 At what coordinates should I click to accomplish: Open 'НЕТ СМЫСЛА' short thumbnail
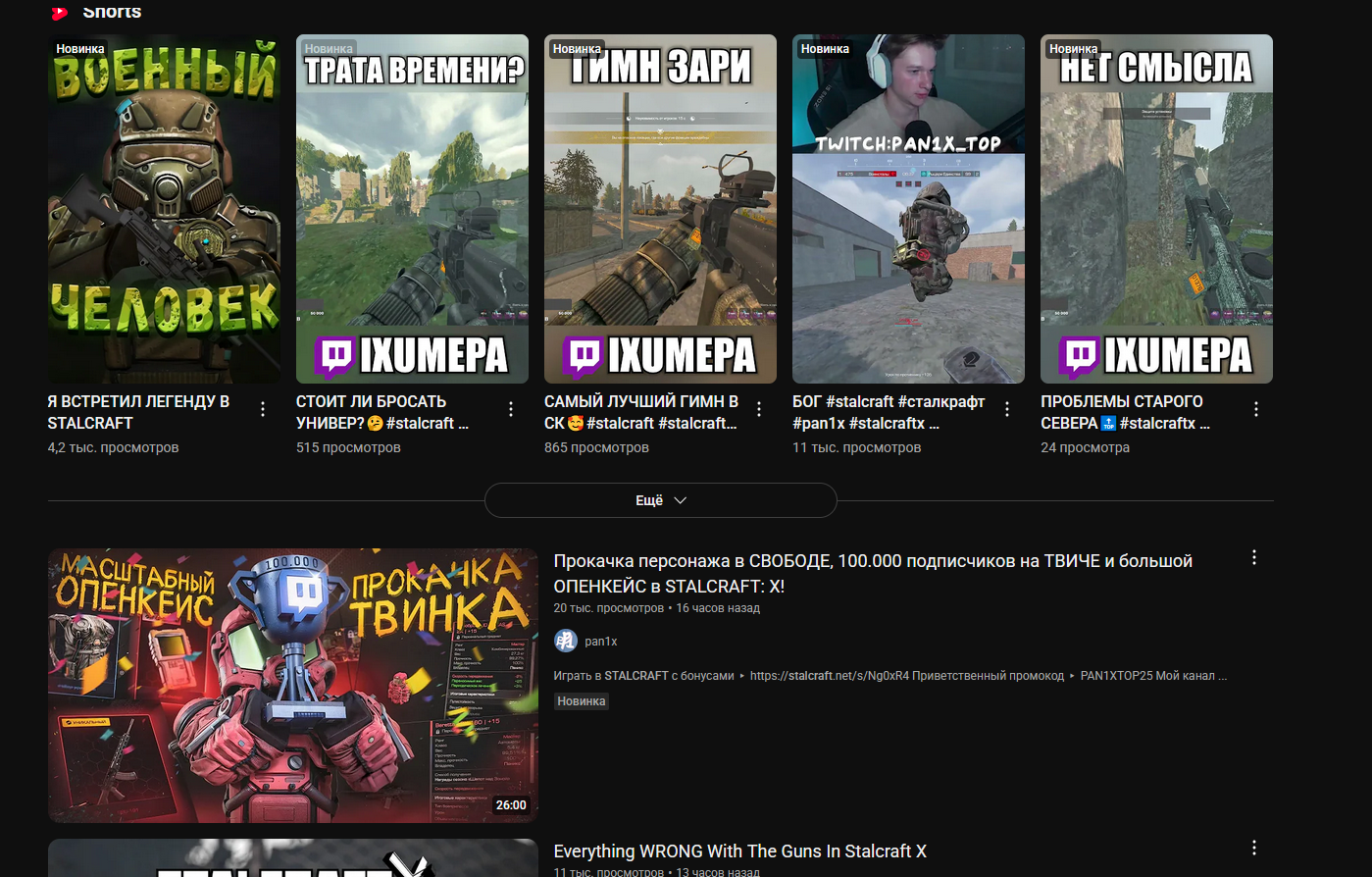[x=1156, y=209]
